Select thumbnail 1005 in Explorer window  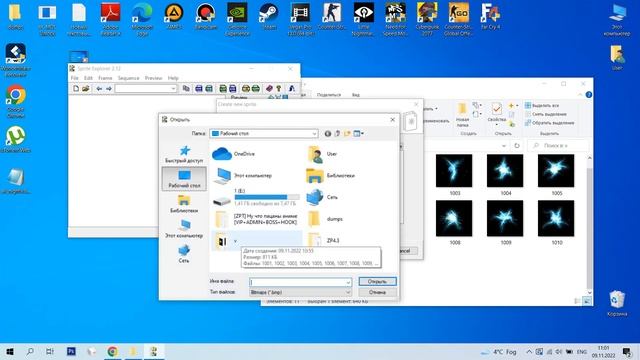coord(556,176)
